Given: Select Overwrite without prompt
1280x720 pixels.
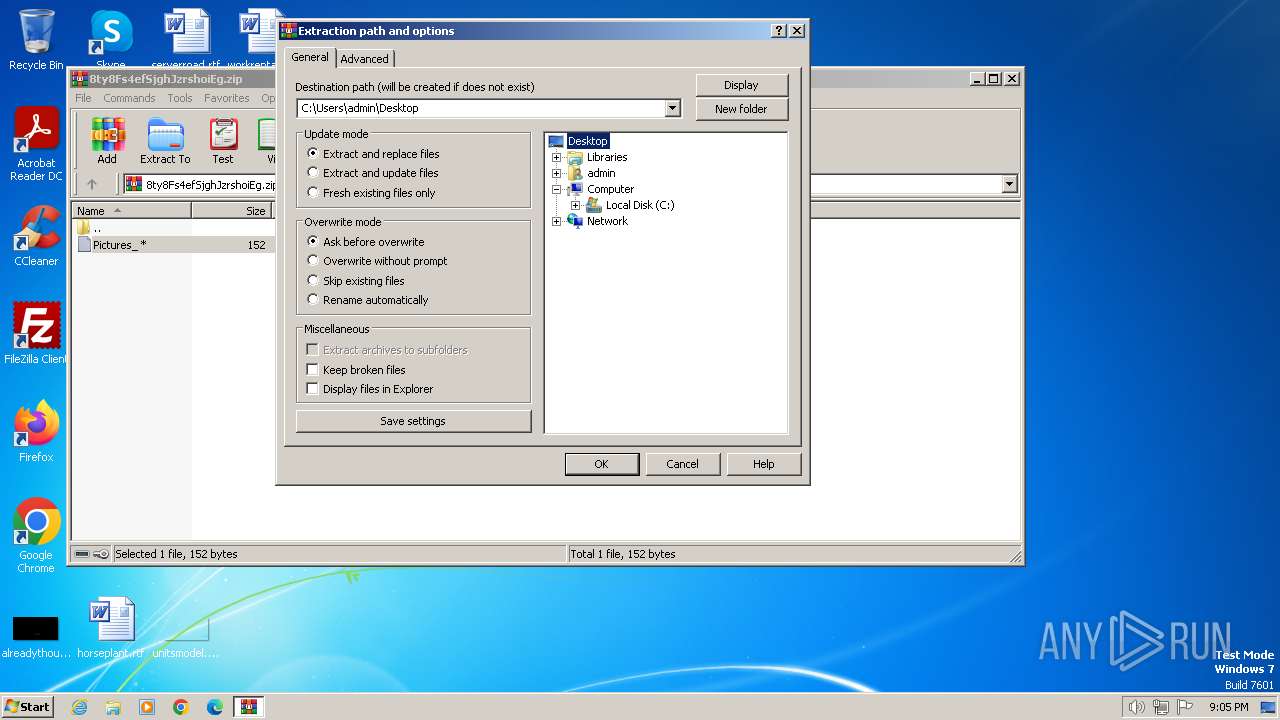Looking at the screenshot, I should (377, 261).
